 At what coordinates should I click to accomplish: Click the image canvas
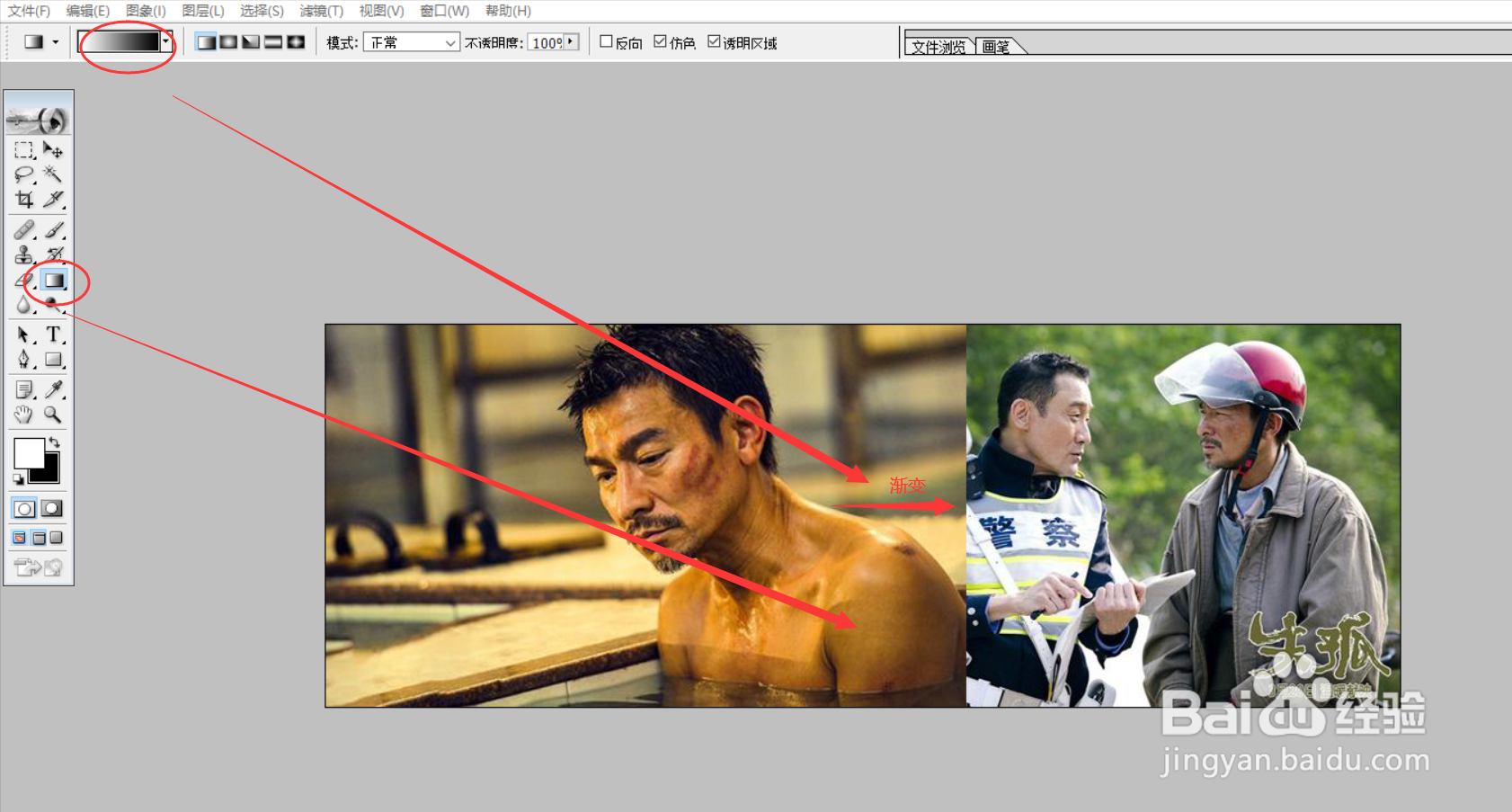862,515
